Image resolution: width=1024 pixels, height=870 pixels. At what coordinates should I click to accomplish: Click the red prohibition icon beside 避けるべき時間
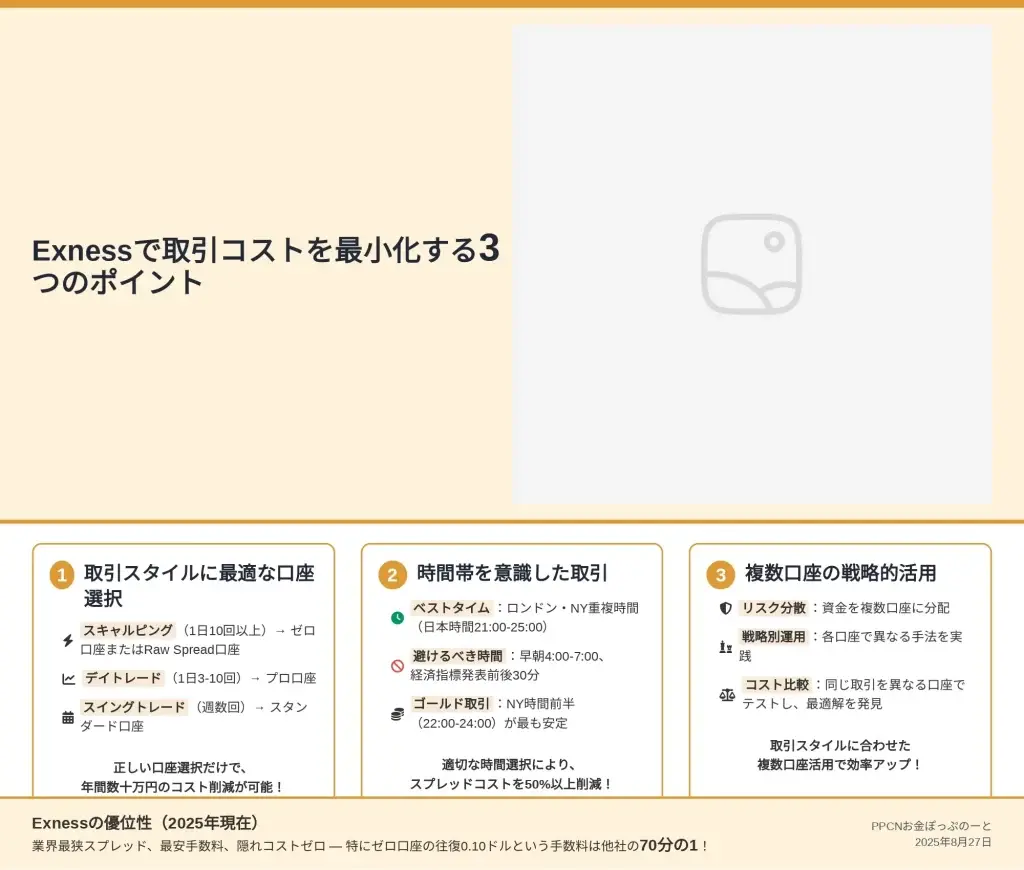click(397, 666)
